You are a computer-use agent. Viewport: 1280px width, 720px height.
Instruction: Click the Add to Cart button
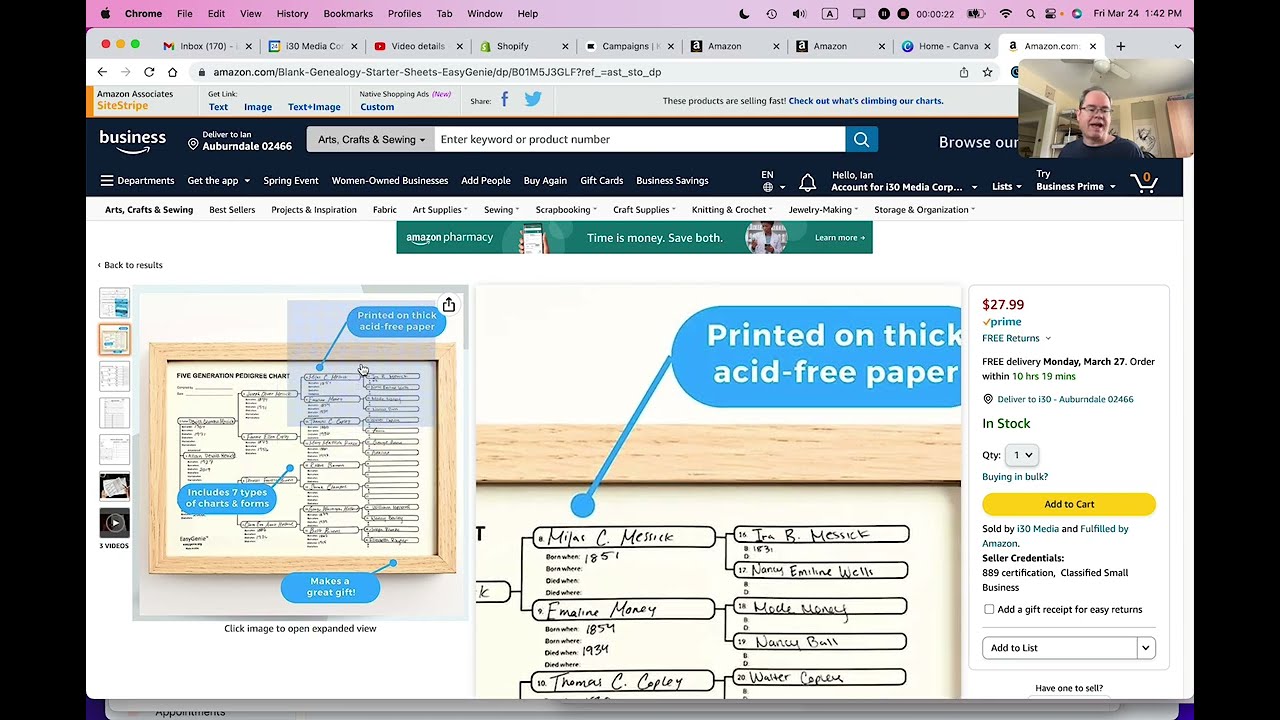coord(1069,504)
